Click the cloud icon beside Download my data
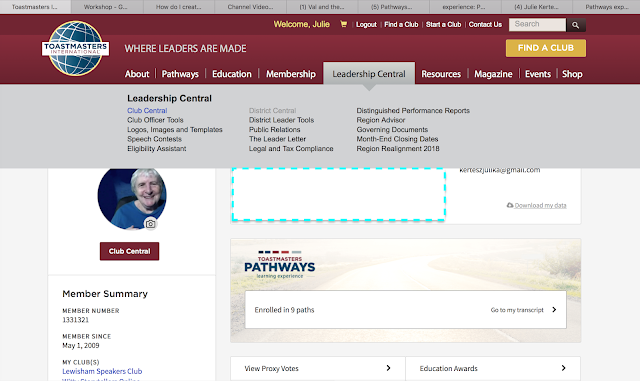The width and height of the screenshot is (640, 381). 510,205
